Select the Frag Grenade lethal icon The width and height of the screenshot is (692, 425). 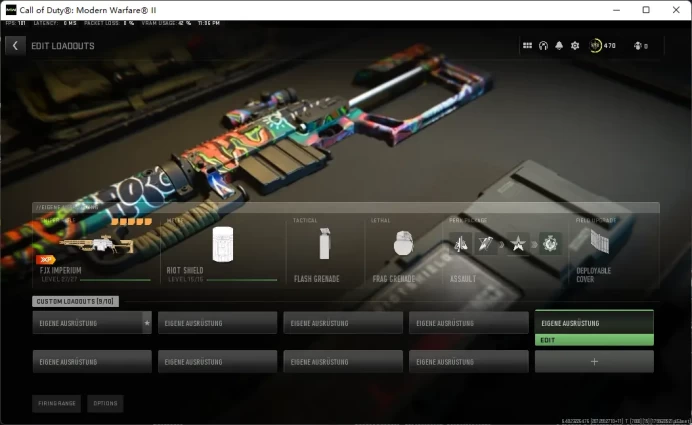pyautogui.click(x=403, y=243)
